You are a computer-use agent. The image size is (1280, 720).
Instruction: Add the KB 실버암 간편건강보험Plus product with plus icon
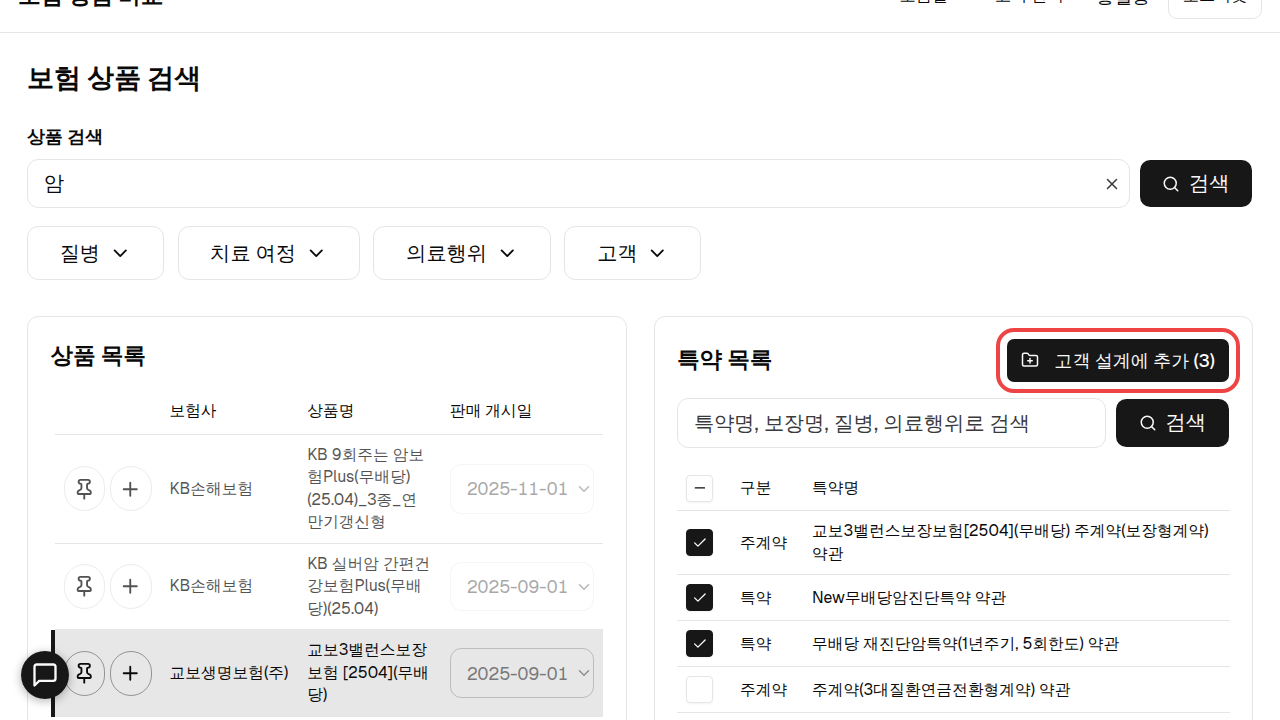tap(131, 586)
